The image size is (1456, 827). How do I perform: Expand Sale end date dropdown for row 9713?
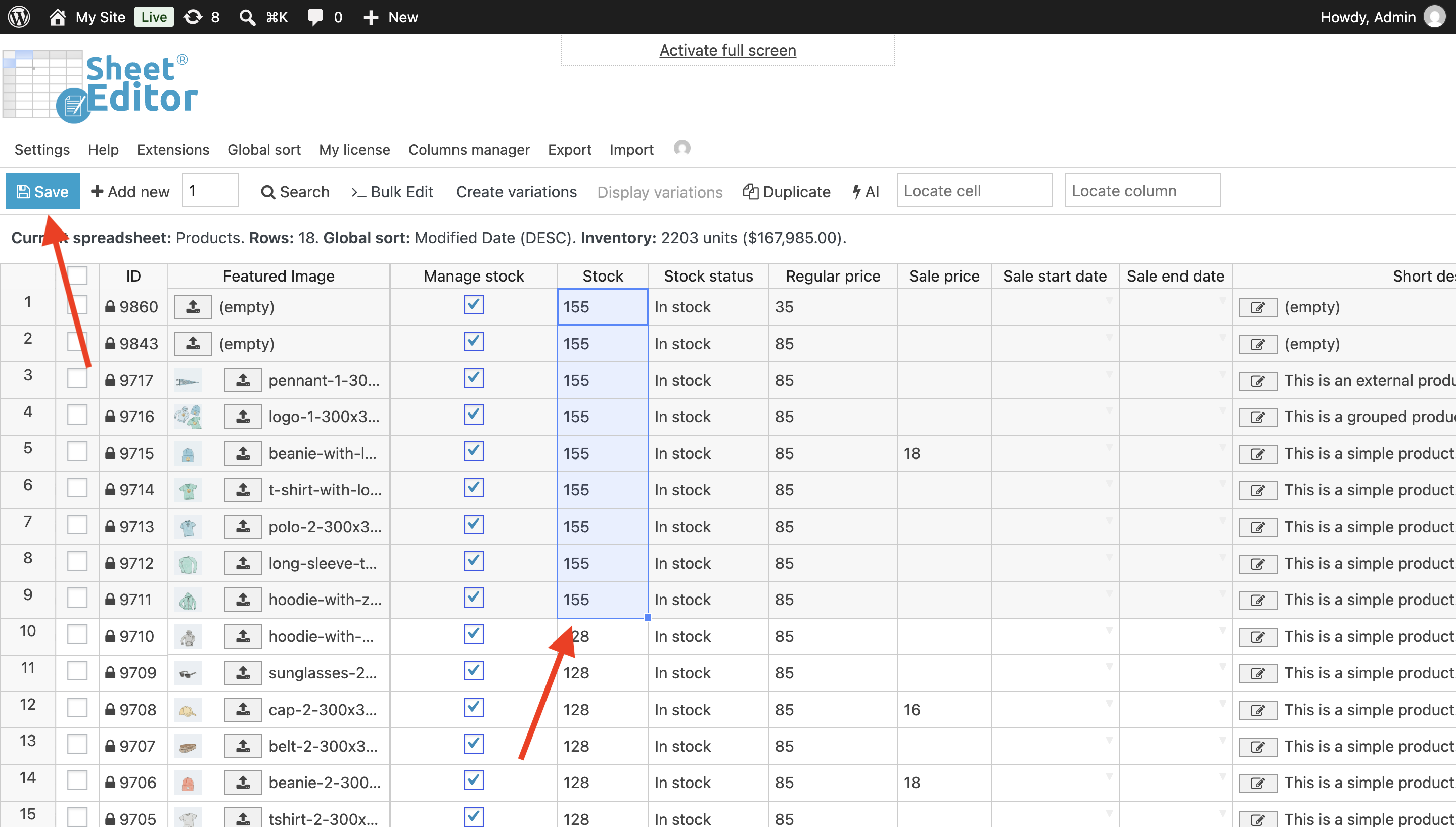coord(1222,520)
